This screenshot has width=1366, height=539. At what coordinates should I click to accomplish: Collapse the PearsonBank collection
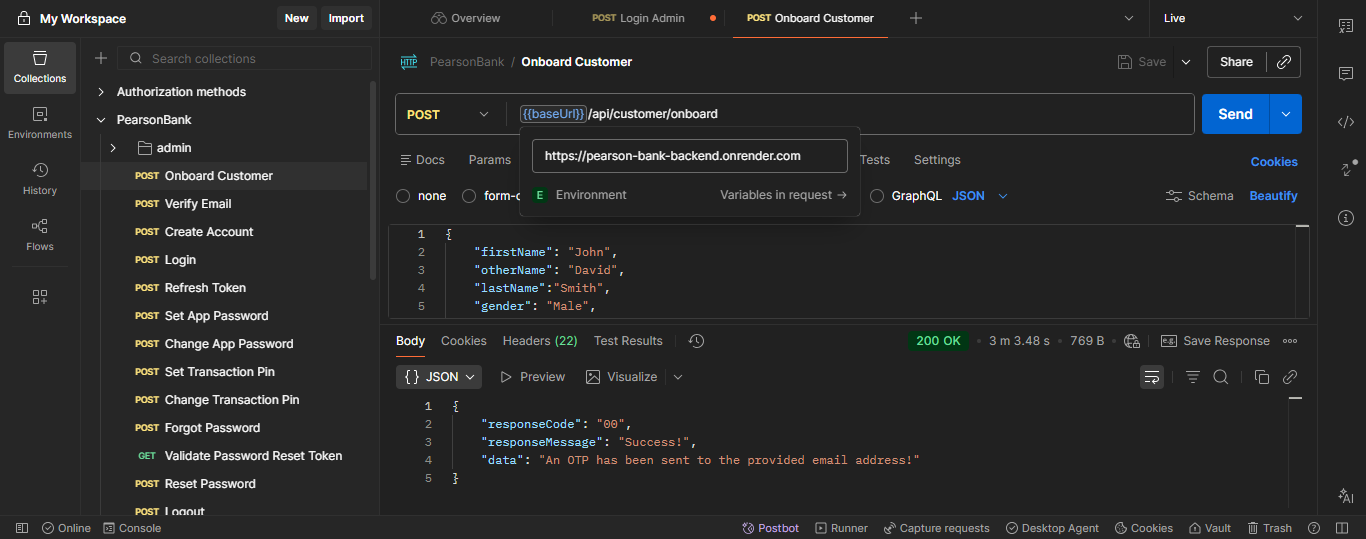pyautogui.click(x=101, y=120)
